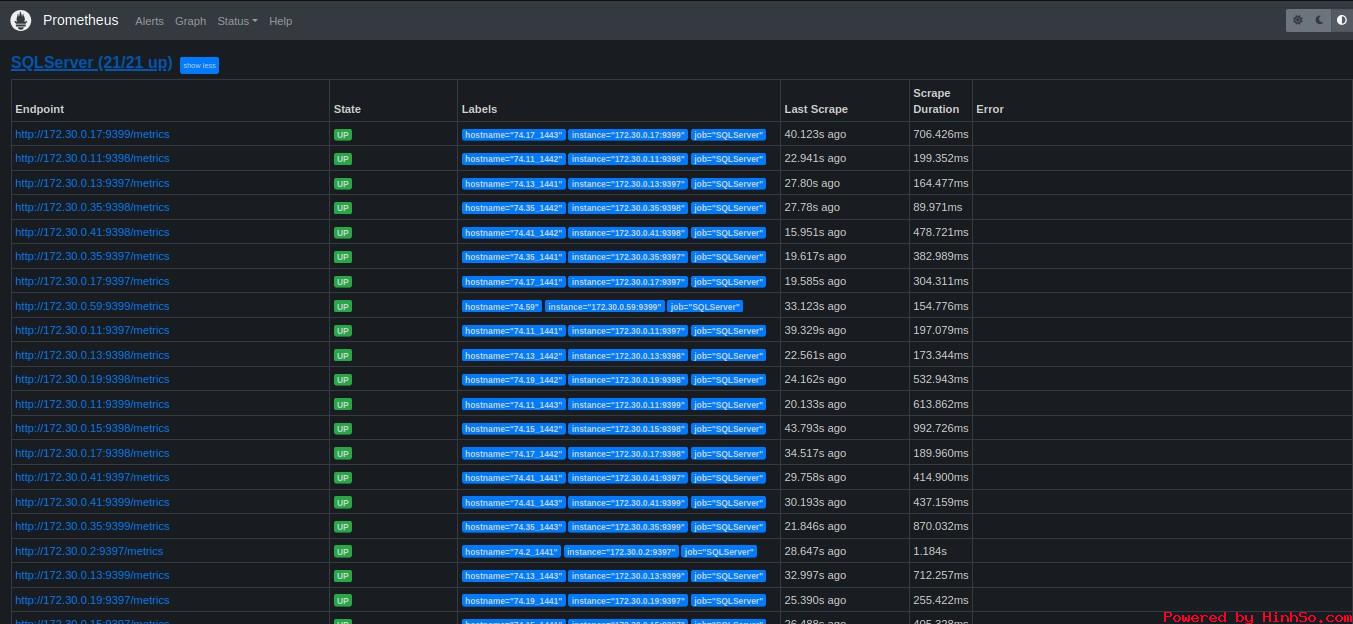
Task: Open the Status dropdown menu
Action: [x=237, y=21]
